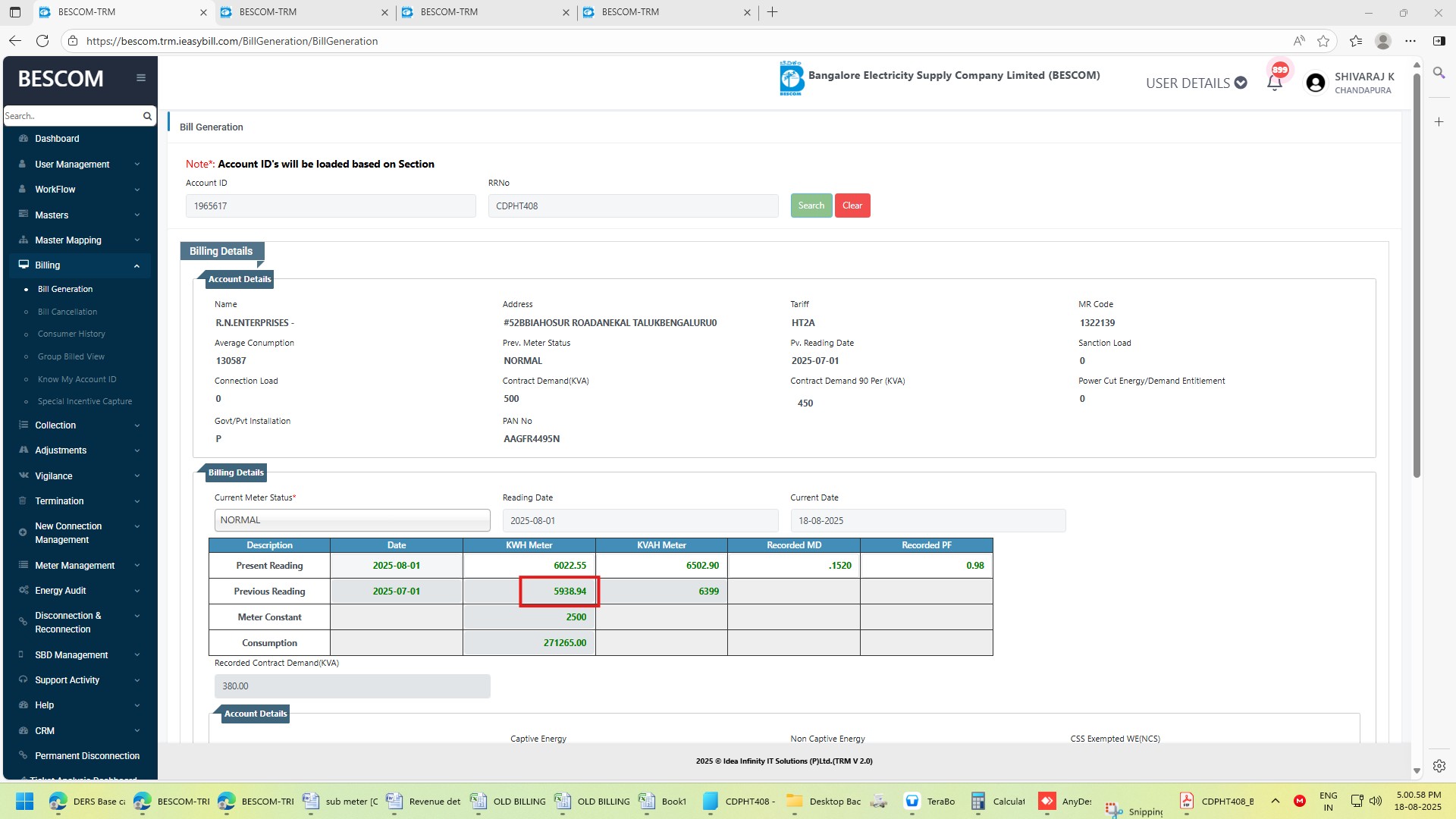Click the notification bell icon
The image size is (1456, 819).
click(1275, 82)
